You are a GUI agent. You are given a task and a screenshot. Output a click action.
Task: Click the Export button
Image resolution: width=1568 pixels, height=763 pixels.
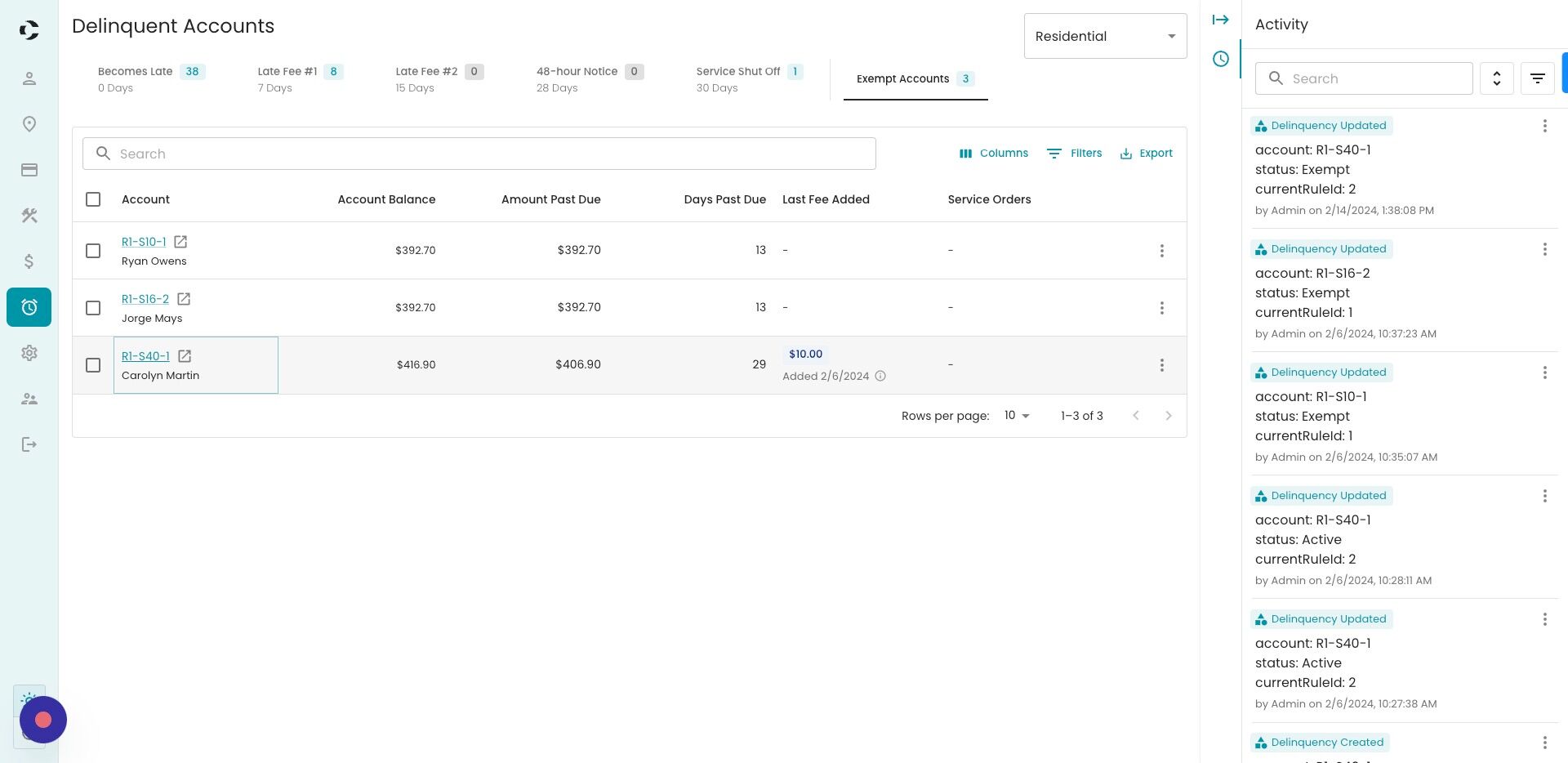point(1146,154)
